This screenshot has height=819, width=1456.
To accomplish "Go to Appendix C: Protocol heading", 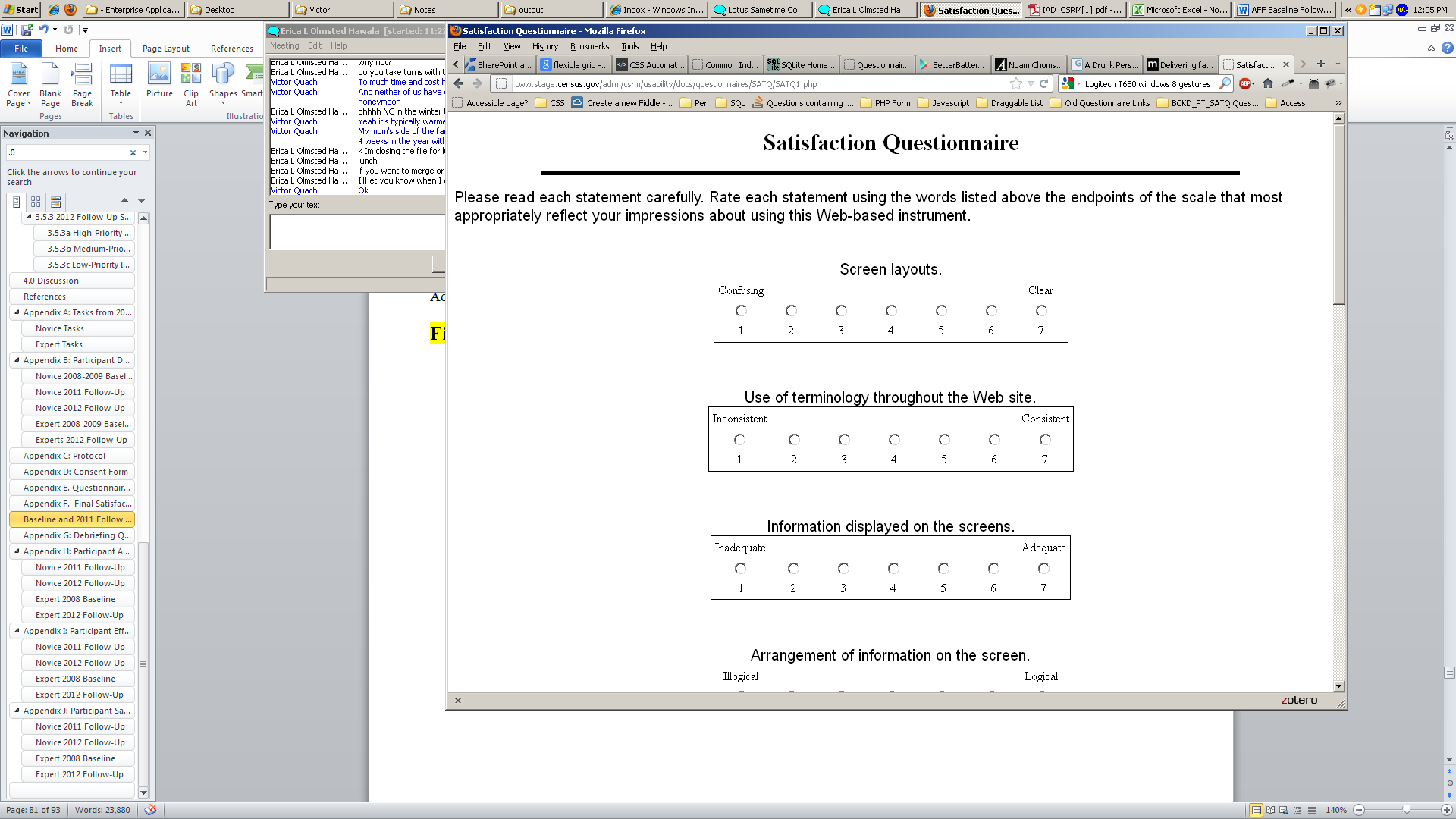I will click(64, 456).
